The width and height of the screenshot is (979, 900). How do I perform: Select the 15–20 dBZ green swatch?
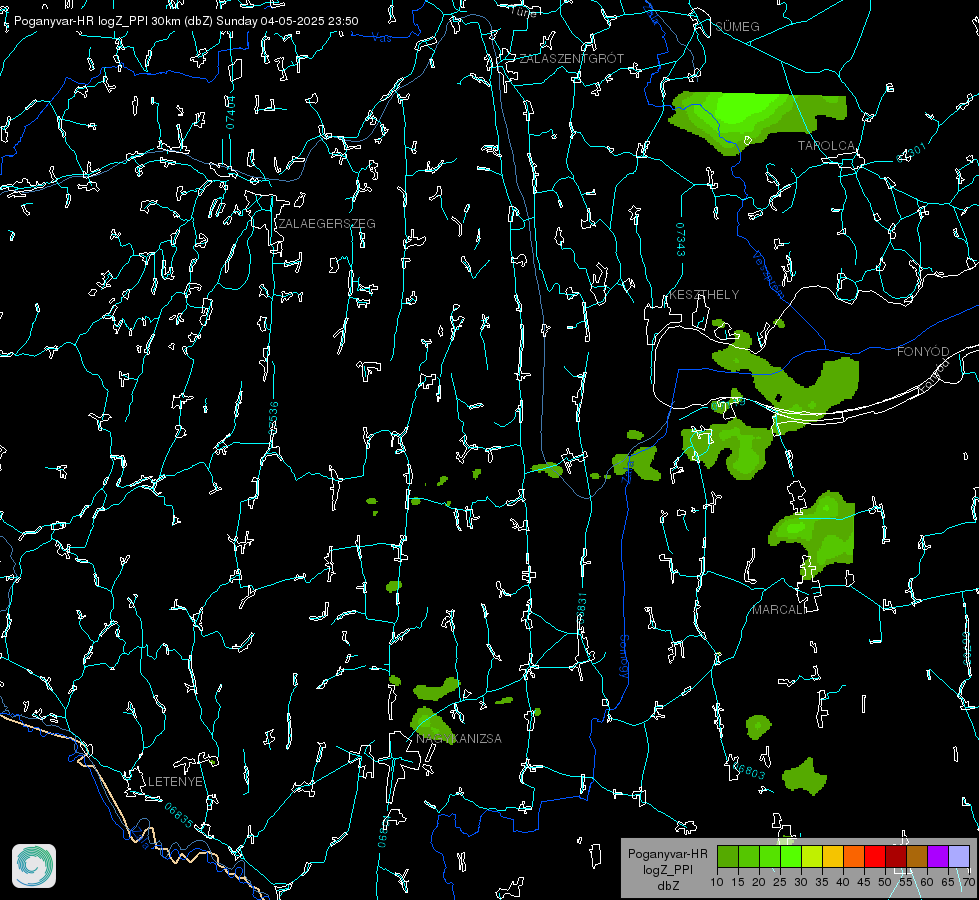pyautogui.click(x=749, y=856)
